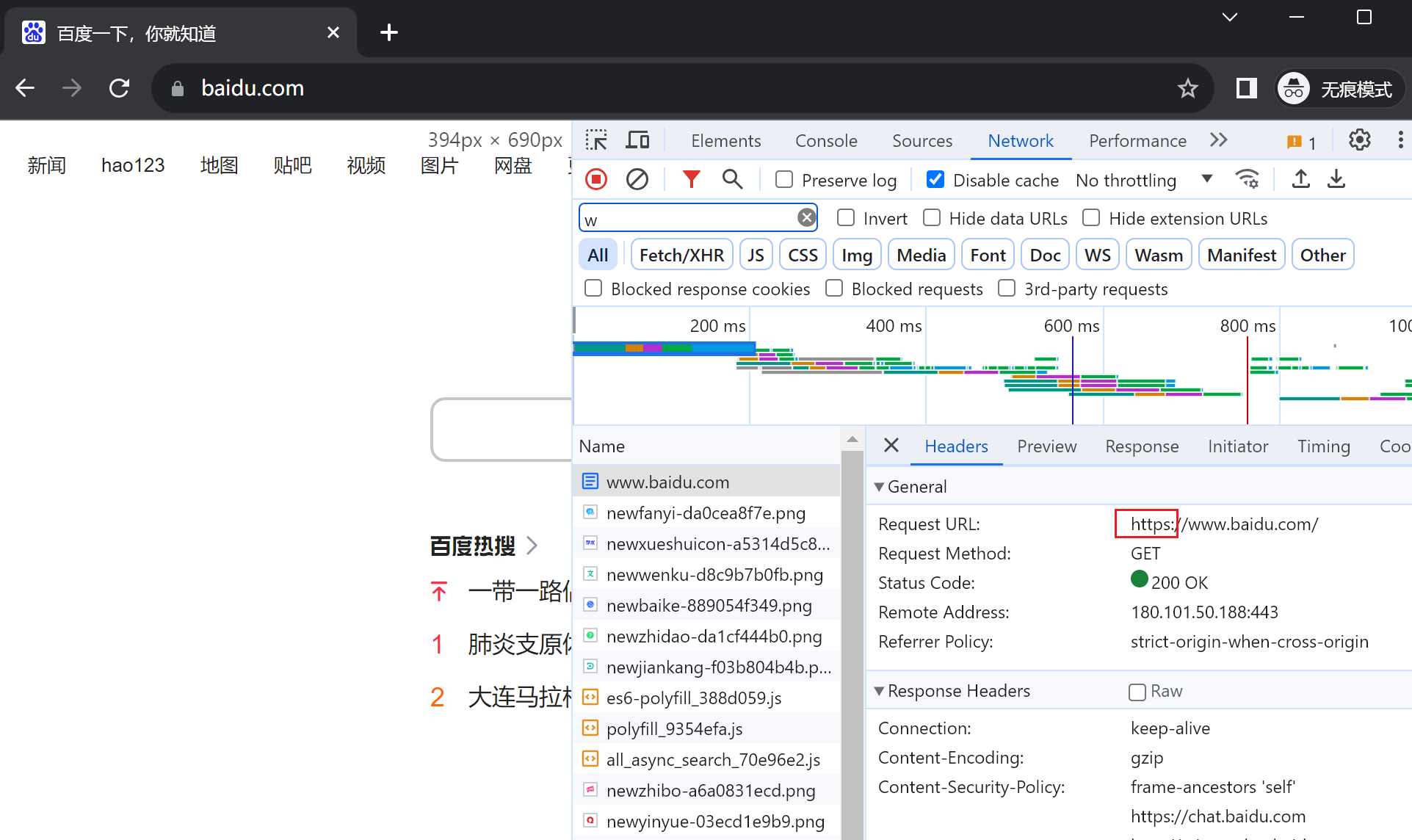
Task: Open the Timing tab
Action: (1323, 446)
